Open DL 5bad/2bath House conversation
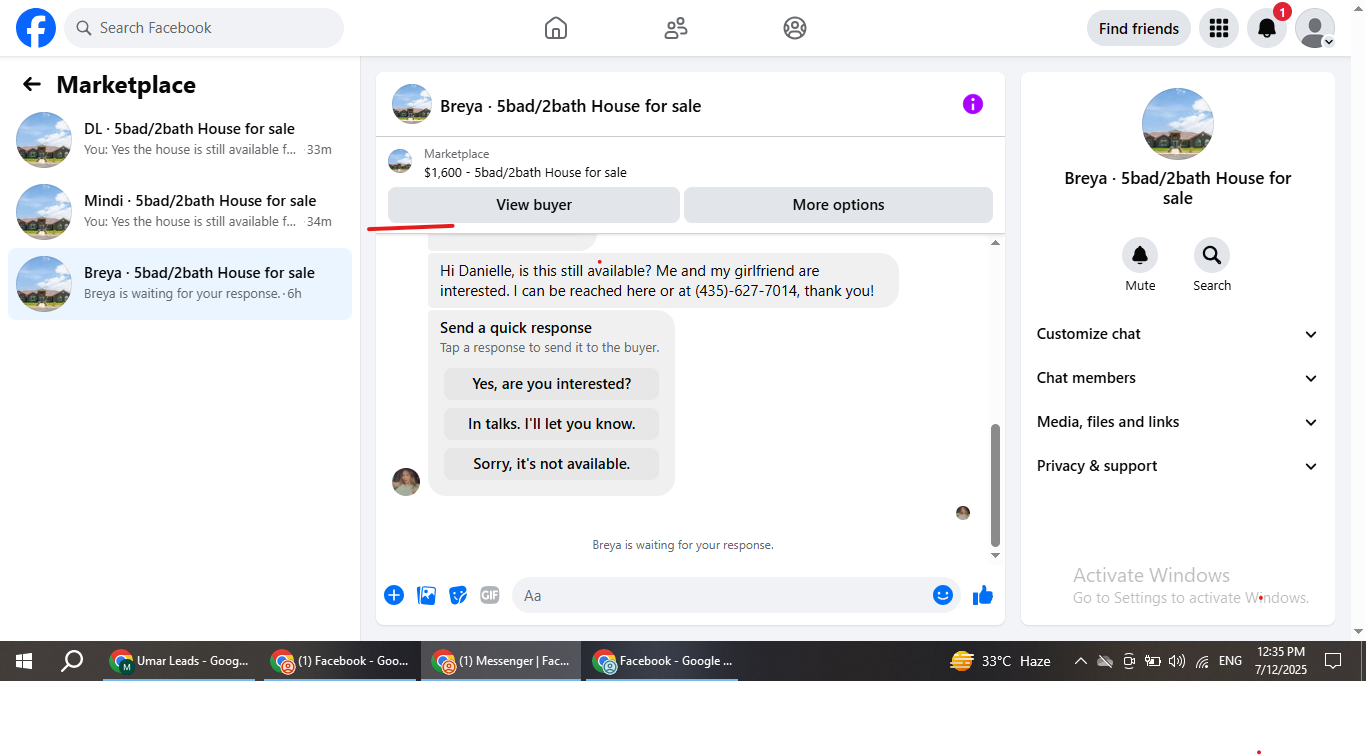This screenshot has width=1366, height=755. (180, 140)
